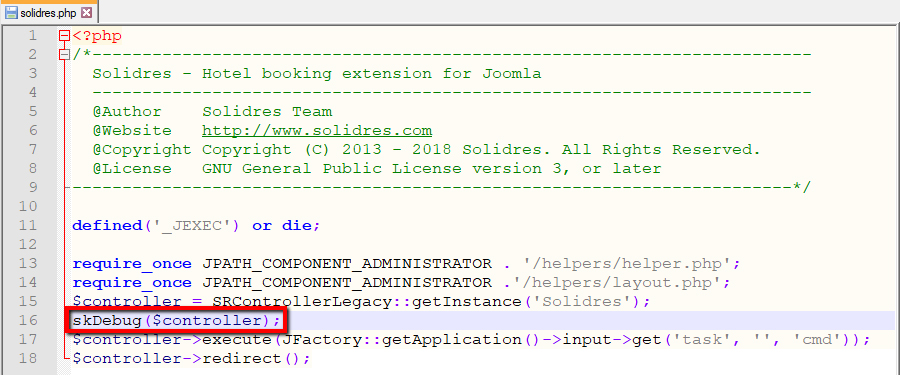900x375 pixels.
Task: Click require_once keyword on line 14
Action: (132, 283)
